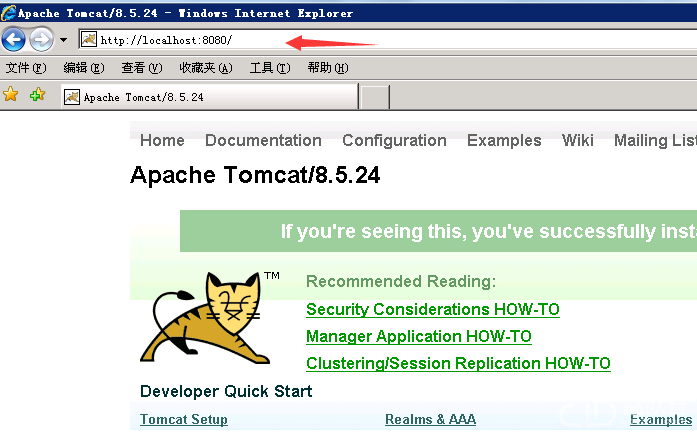This screenshot has height=437, width=697.
Task: Open the Wiki nav link
Action: click(x=577, y=140)
